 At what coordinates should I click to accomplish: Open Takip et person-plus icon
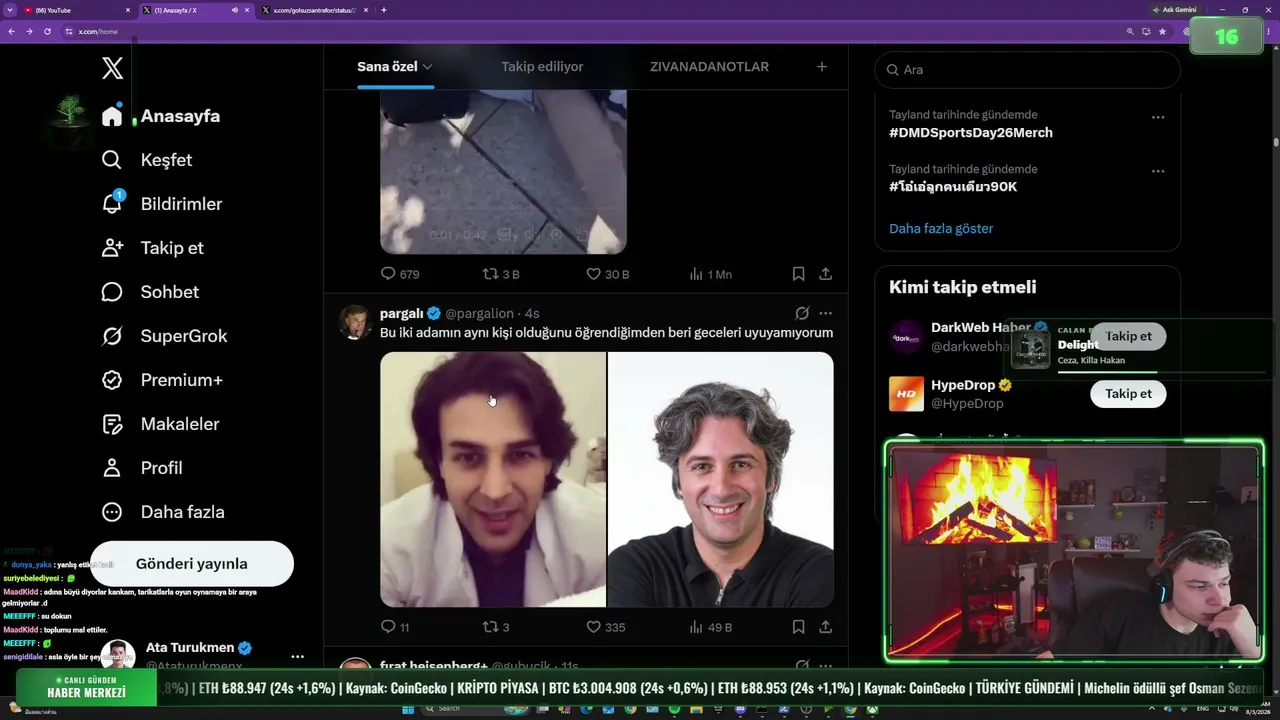(x=112, y=248)
